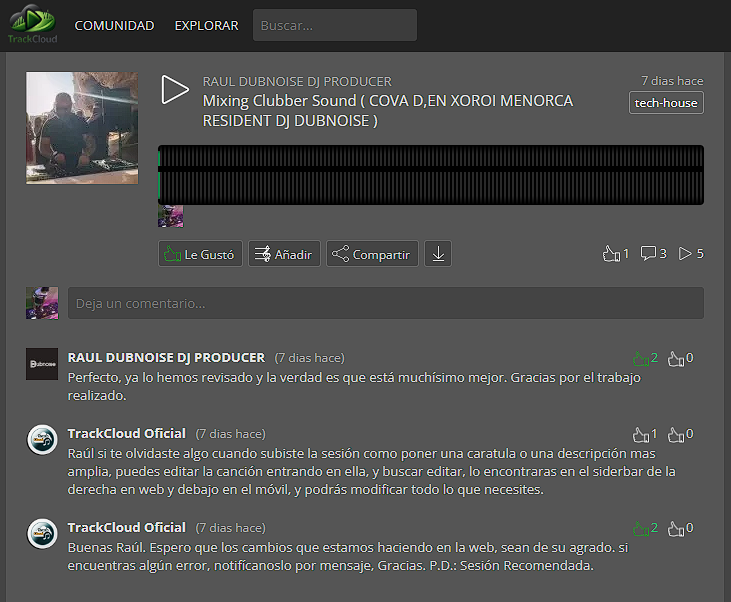Image resolution: width=731 pixels, height=602 pixels.
Task: View track likes count icon
Action: (x=611, y=254)
